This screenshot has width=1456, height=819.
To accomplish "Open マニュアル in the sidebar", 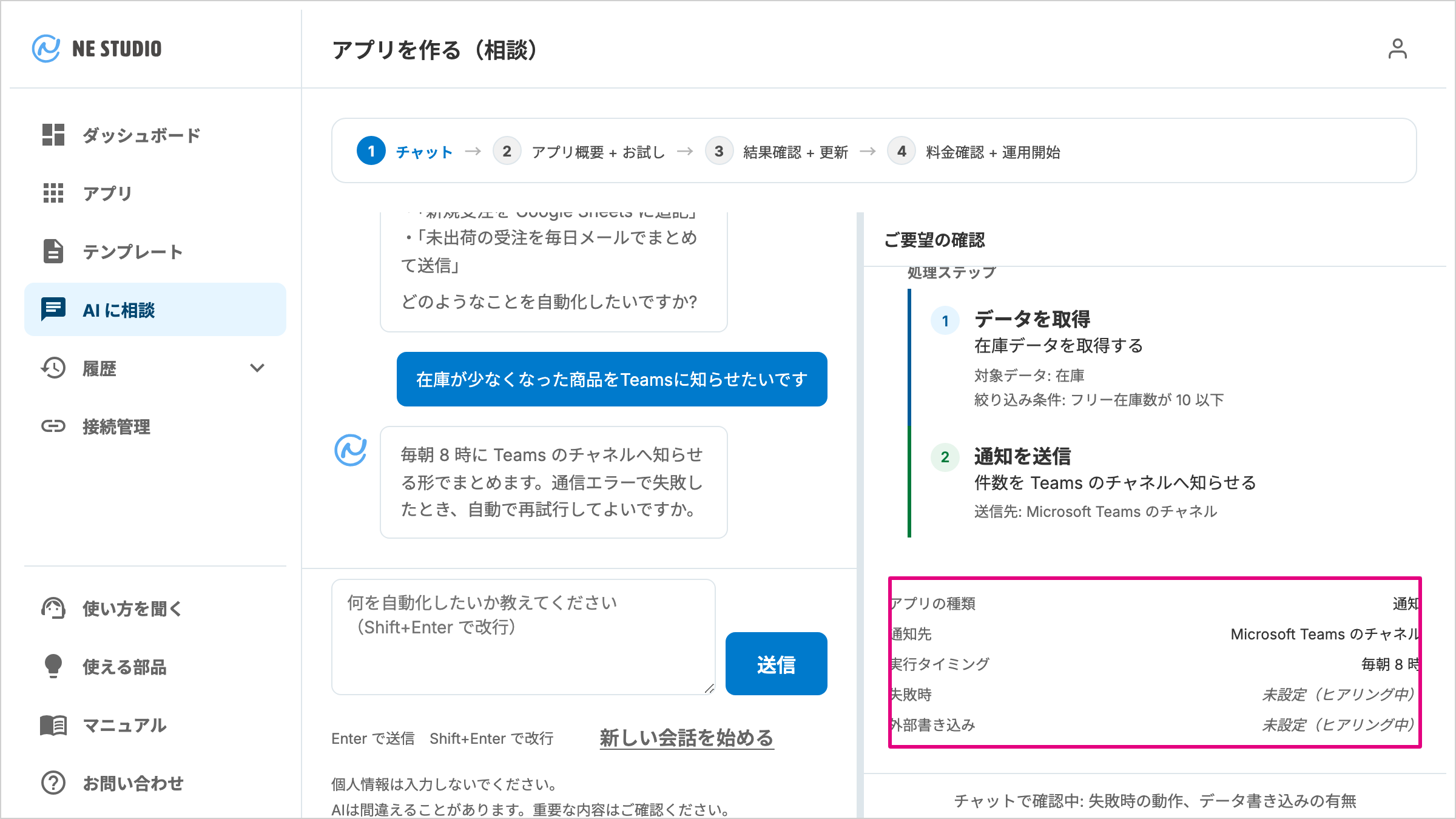I will coord(155,724).
